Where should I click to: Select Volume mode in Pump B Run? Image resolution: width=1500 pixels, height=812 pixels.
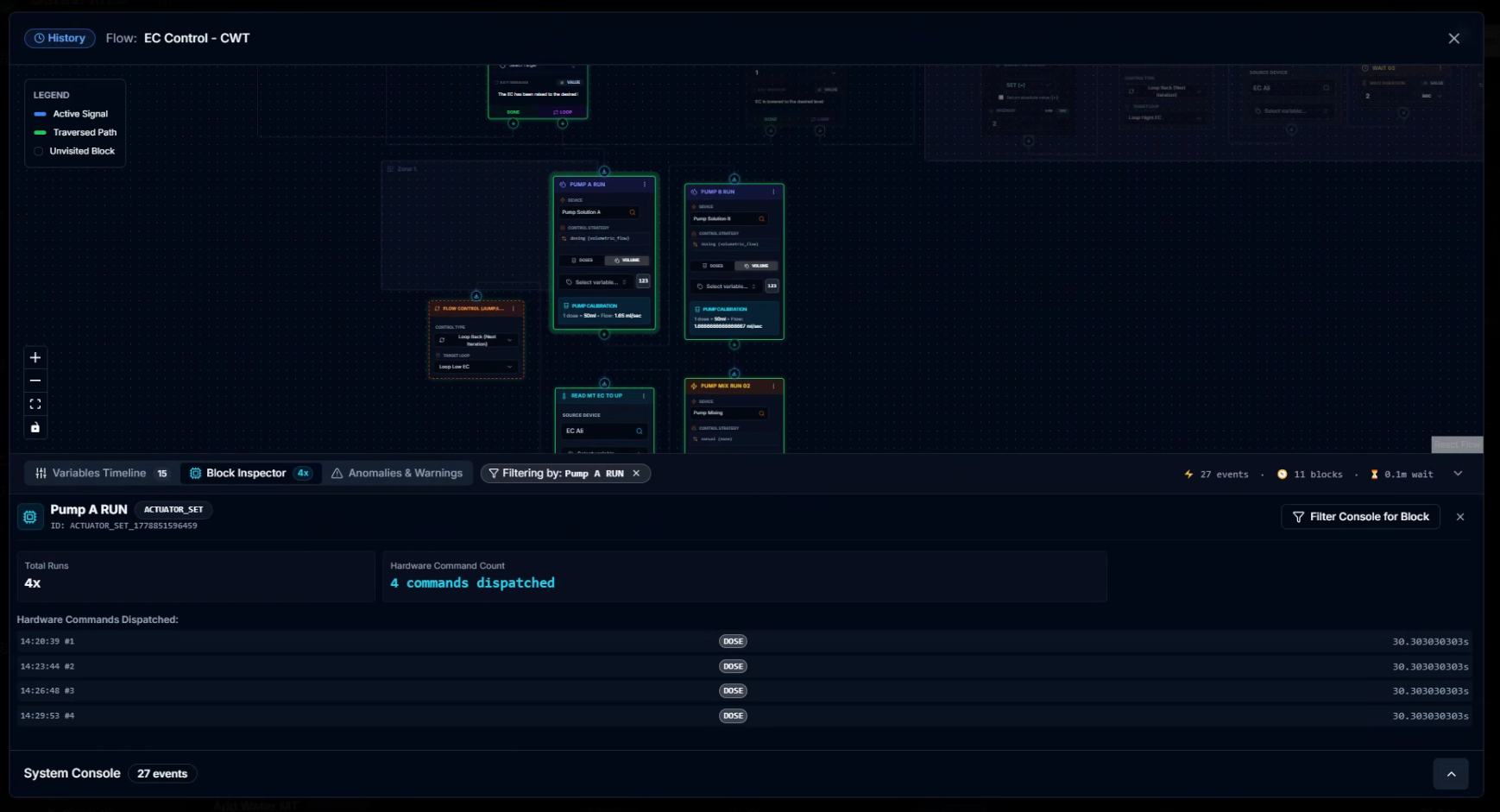point(756,266)
